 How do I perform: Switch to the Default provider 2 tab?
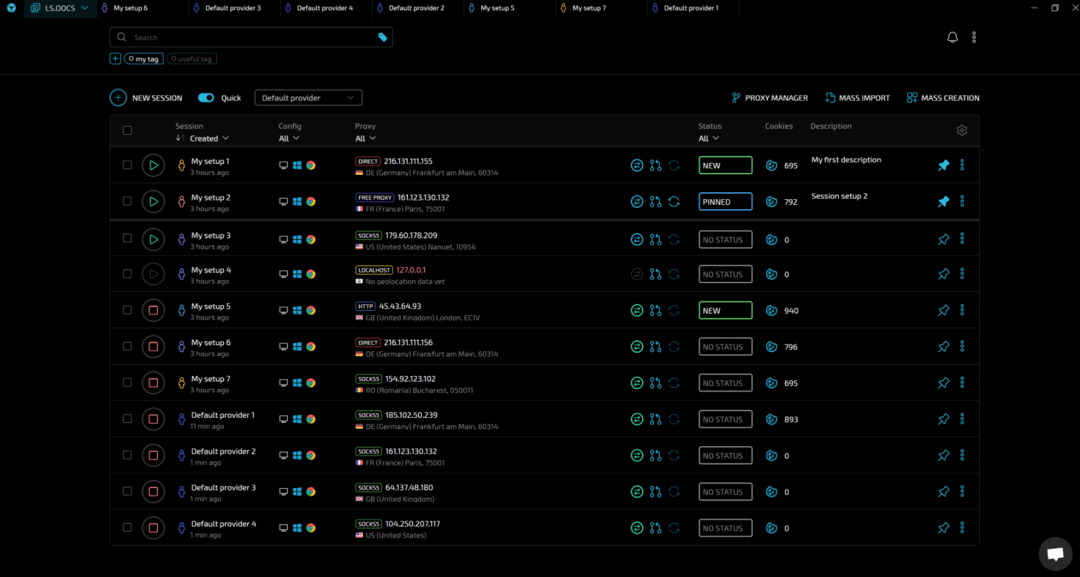[416, 8]
